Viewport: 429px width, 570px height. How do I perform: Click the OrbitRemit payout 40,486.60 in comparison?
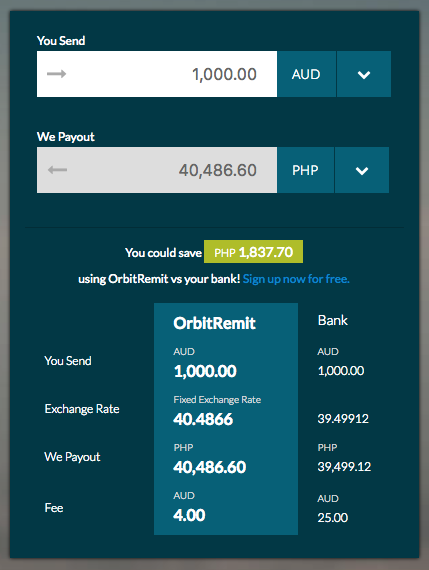click(x=209, y=467)
